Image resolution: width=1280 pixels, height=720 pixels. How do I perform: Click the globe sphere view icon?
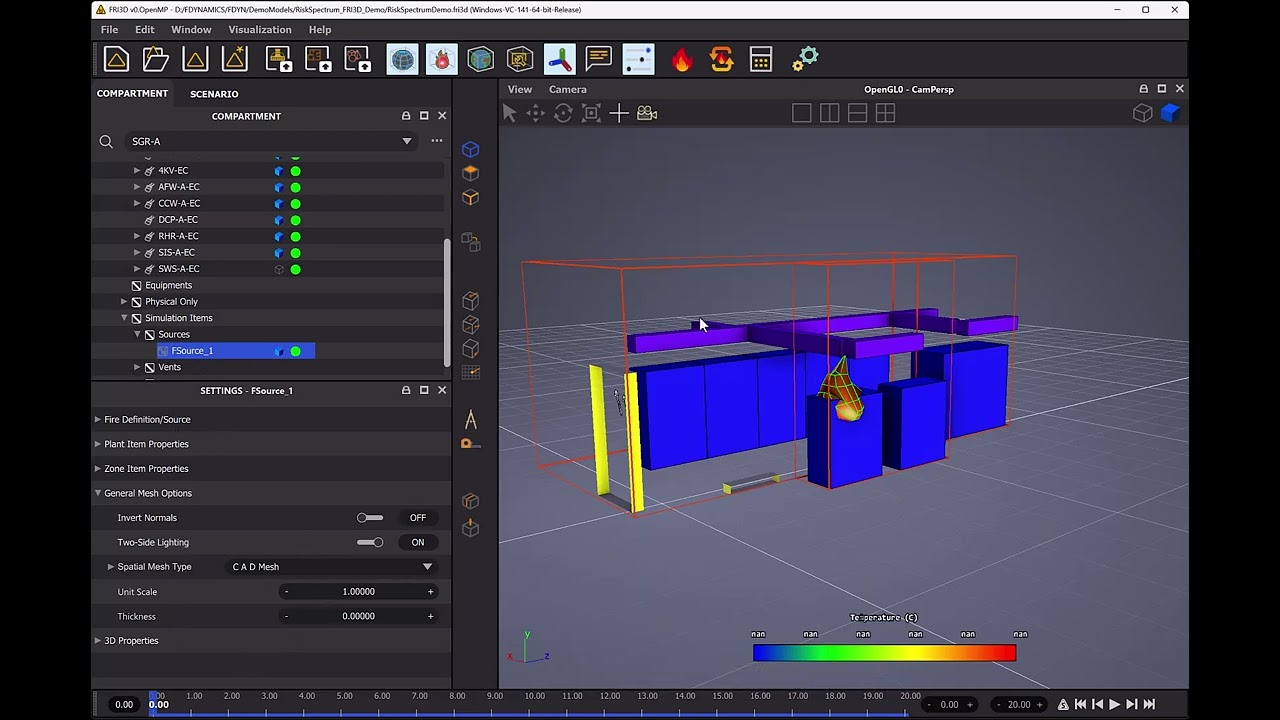point(402,60)
